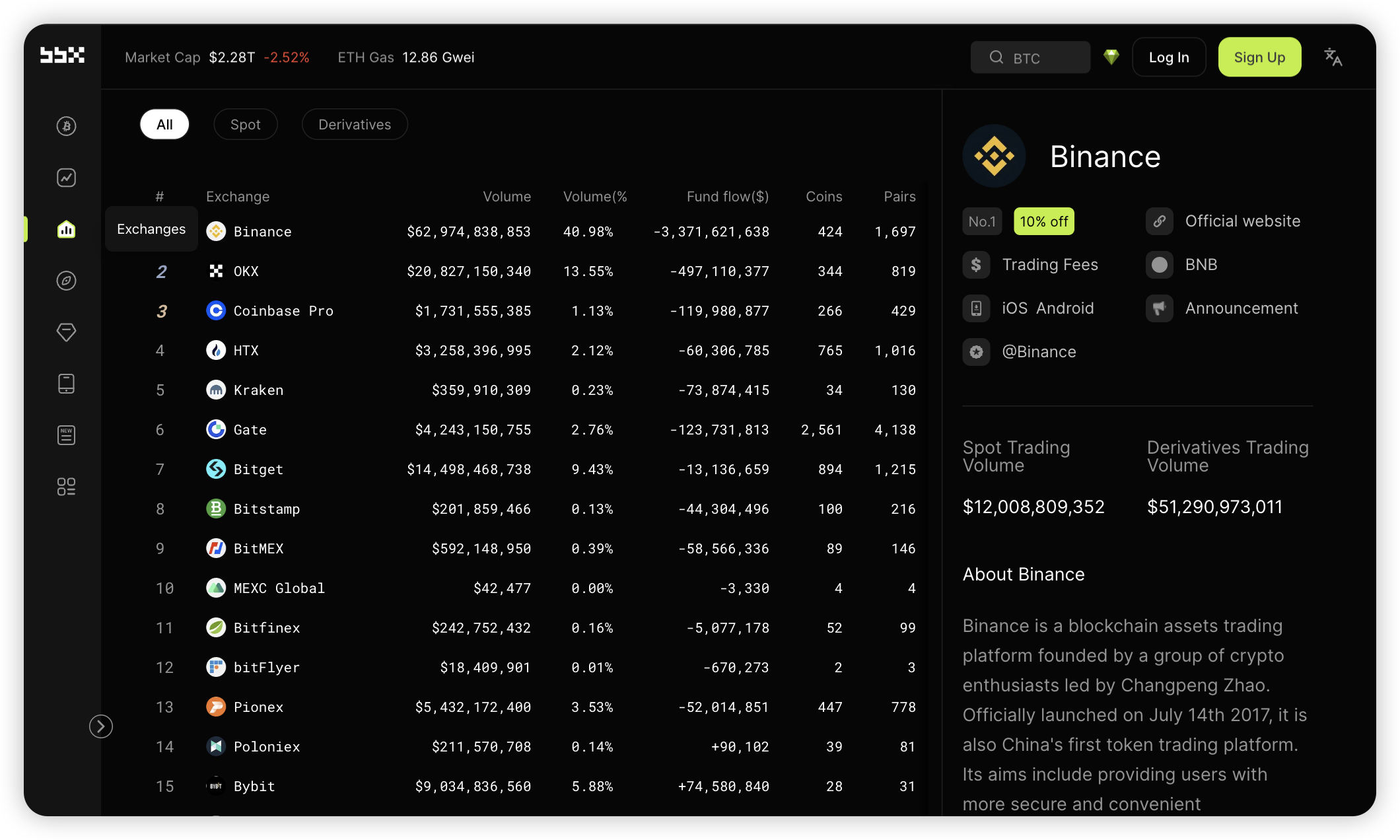The width and height of the screenshot is (1400, 840).
Task: Expand the sidebar with the arrow button
Action: tap(101, 726)
